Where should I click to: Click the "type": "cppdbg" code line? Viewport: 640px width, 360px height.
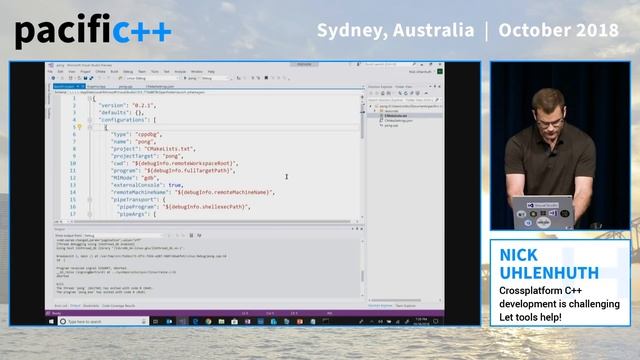coord(137,134)
